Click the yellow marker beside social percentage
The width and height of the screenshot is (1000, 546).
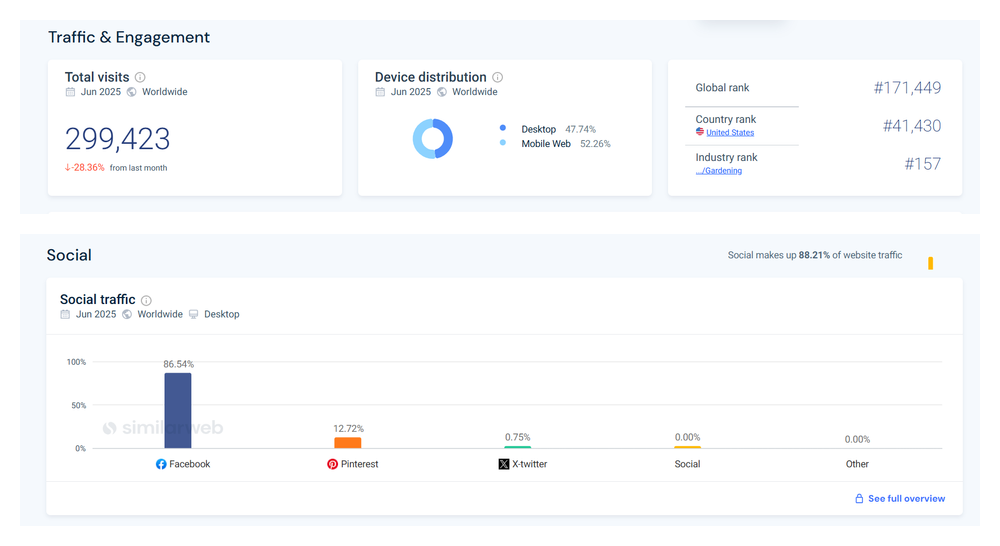pyautogui.click(x=930, y=263)
